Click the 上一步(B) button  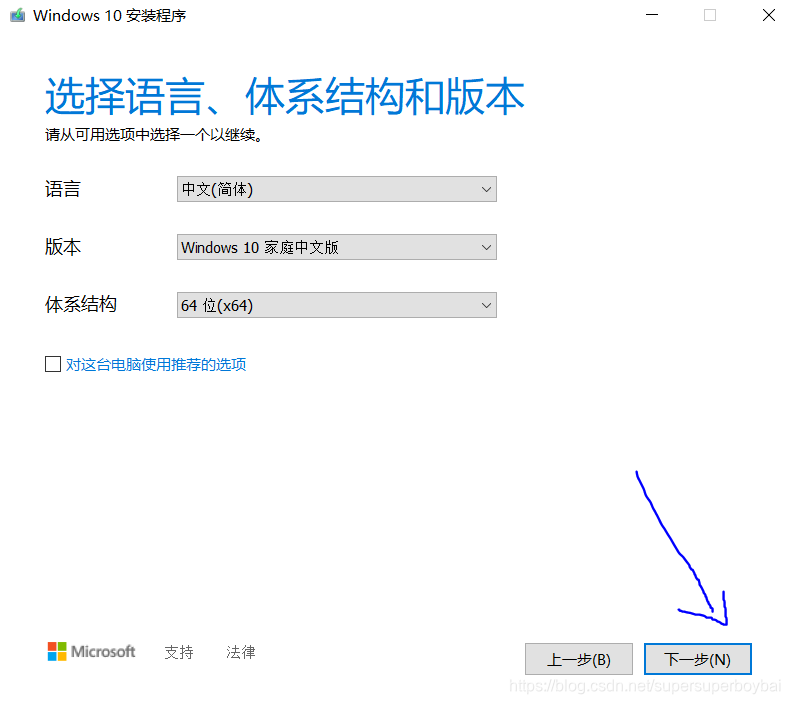(x=578, y=659)
